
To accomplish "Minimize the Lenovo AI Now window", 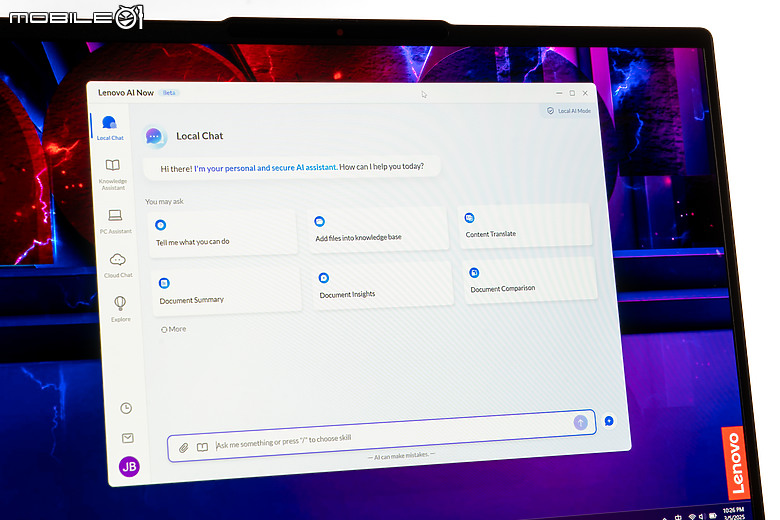I will [x=559, y=93].
